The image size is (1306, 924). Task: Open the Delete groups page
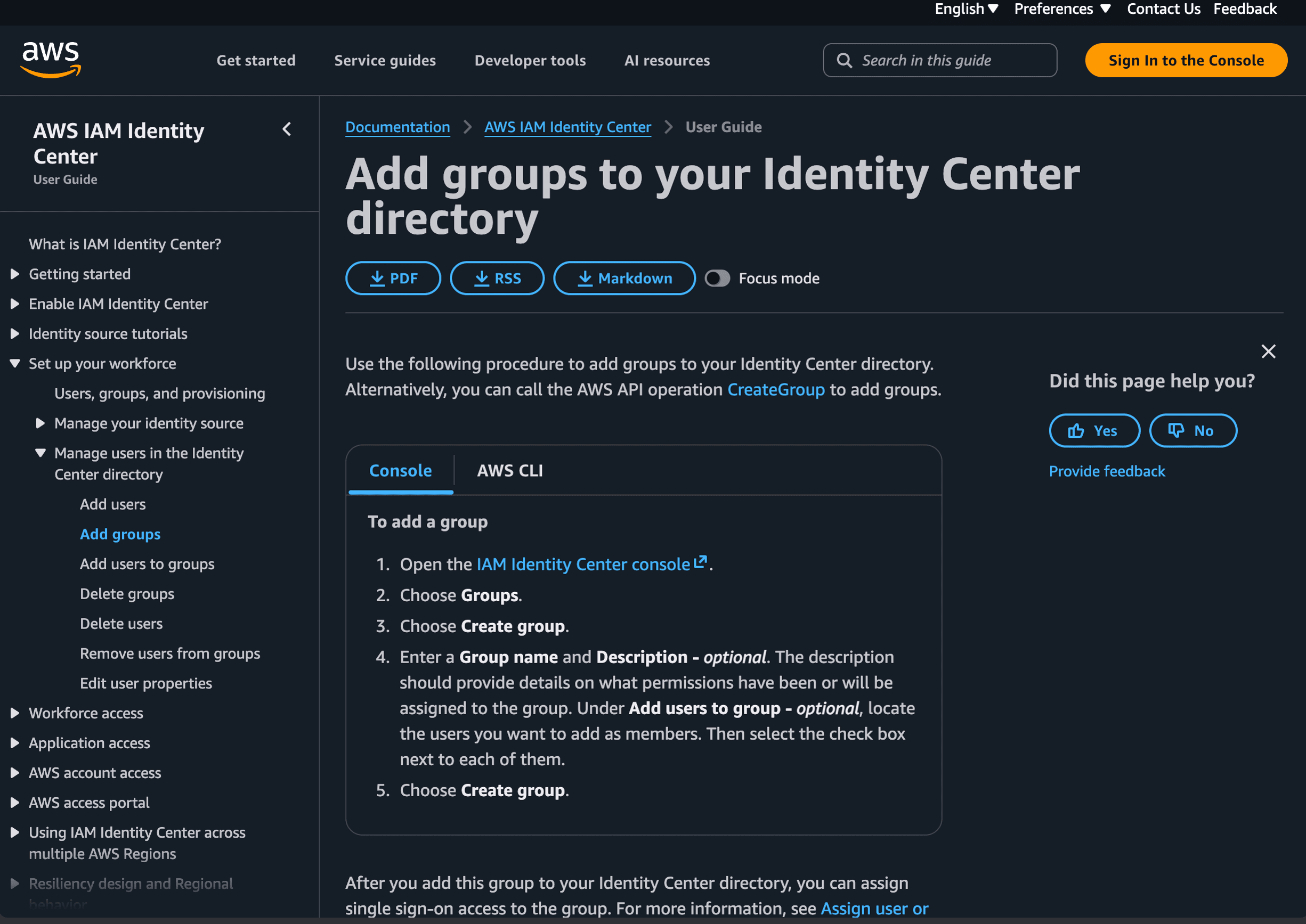[127, 594]
